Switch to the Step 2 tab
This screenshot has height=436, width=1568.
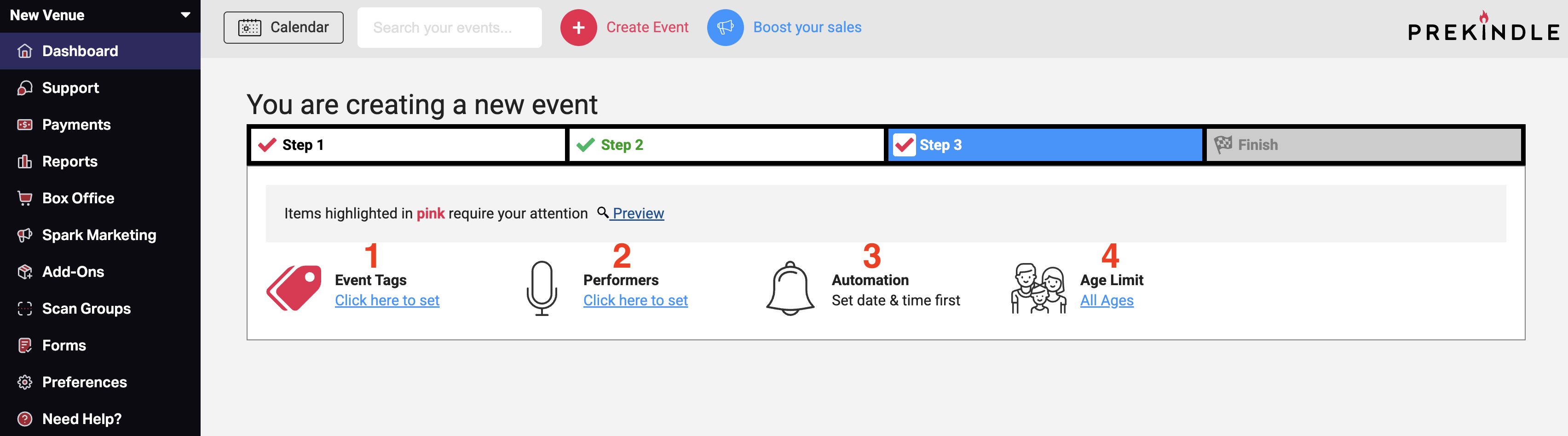point(726,145)
